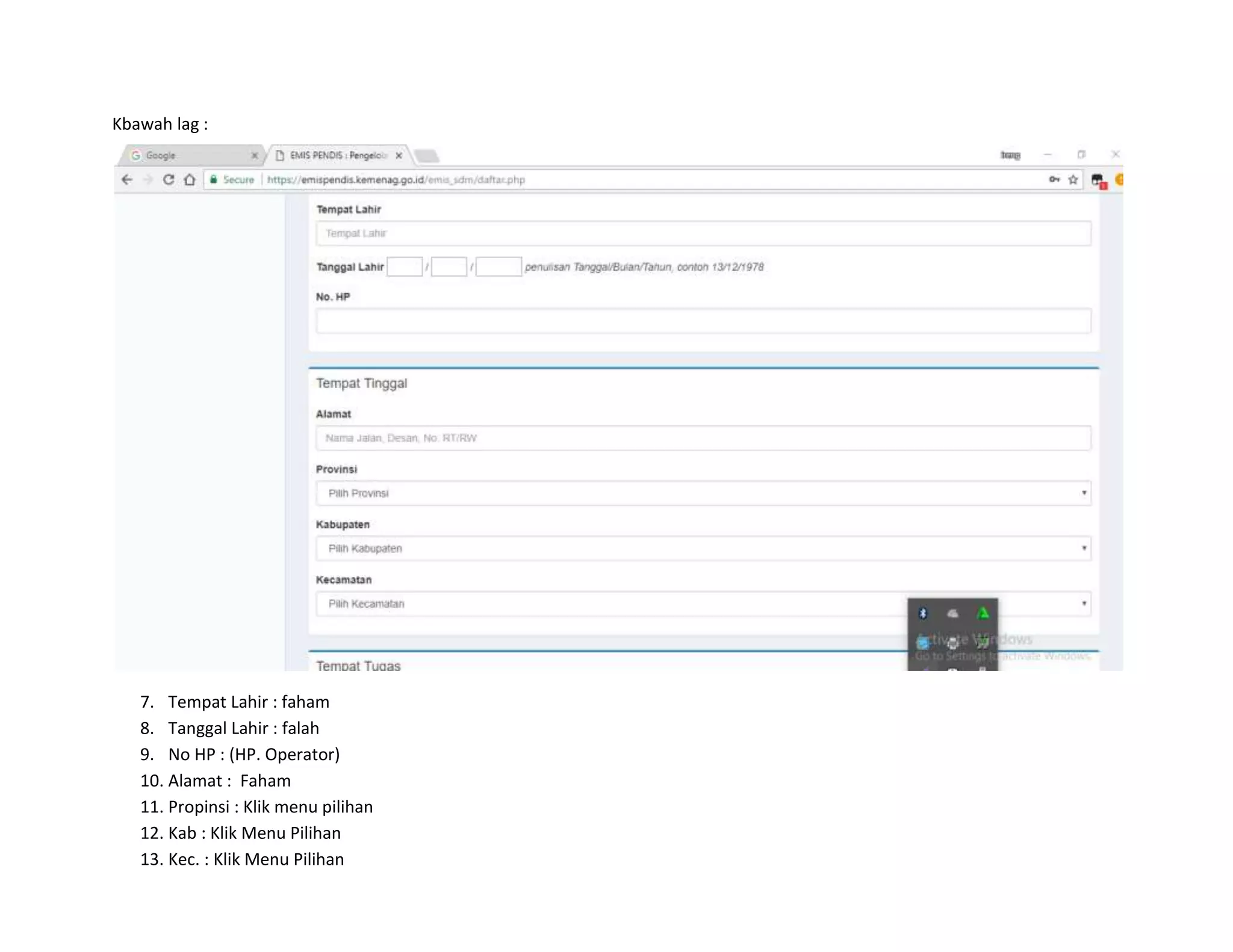Focus the No. HP text field
The height and width of the screenshot is (952, 1233).
pos(703,321)
